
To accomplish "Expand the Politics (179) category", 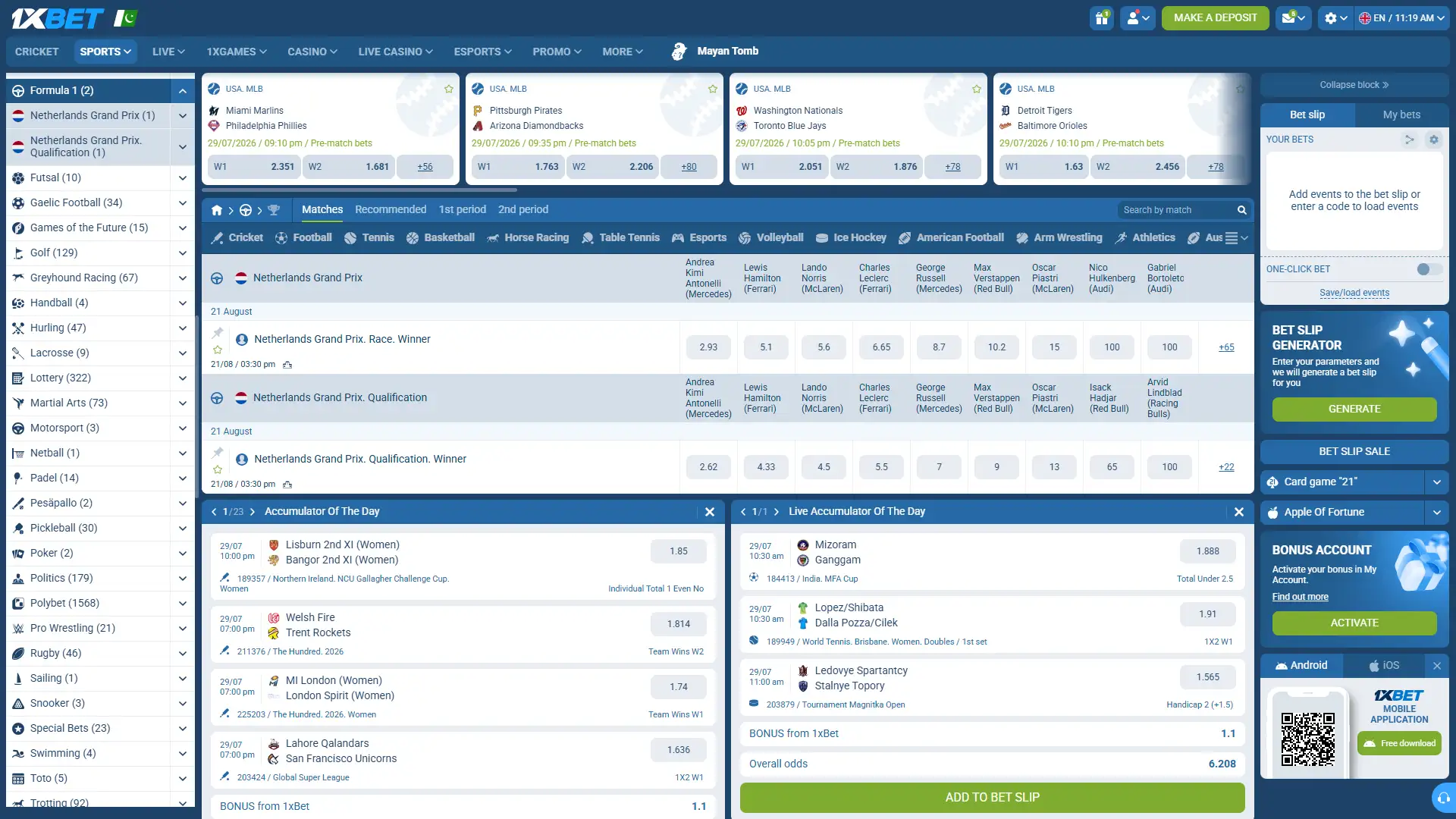I will pos(183,579).
